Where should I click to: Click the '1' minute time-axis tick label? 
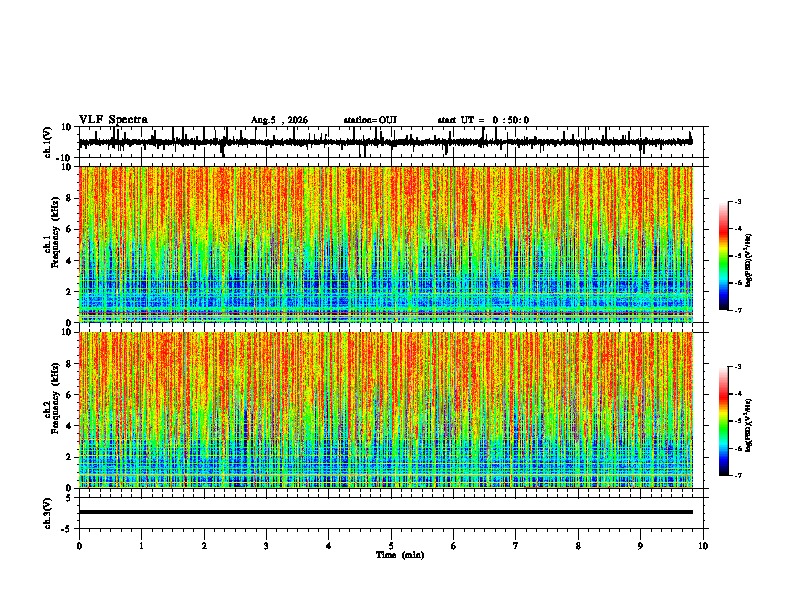tap(141, 546)
